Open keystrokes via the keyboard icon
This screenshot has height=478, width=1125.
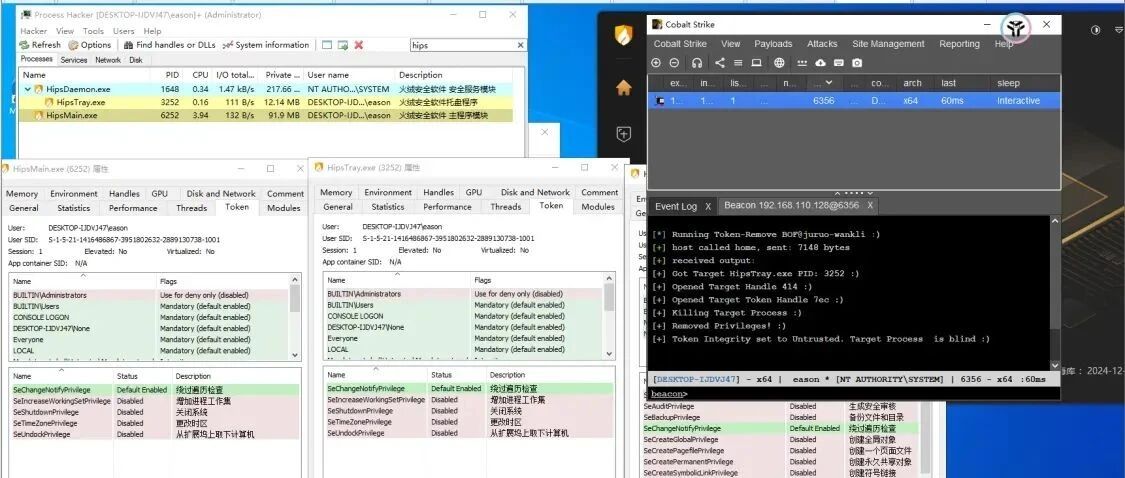point(839,63)
